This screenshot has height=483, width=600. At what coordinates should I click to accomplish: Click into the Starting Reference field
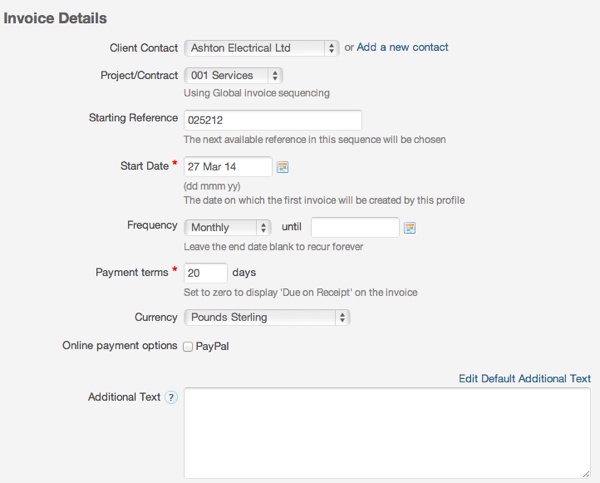coord(272,120)
